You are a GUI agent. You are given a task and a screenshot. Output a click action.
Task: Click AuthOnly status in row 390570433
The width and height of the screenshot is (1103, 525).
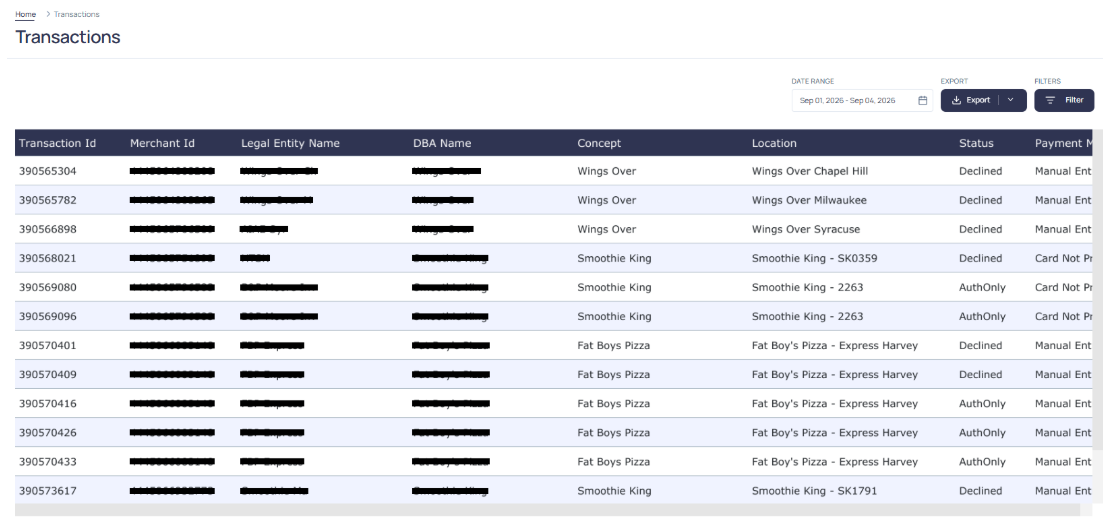(982, 462)
